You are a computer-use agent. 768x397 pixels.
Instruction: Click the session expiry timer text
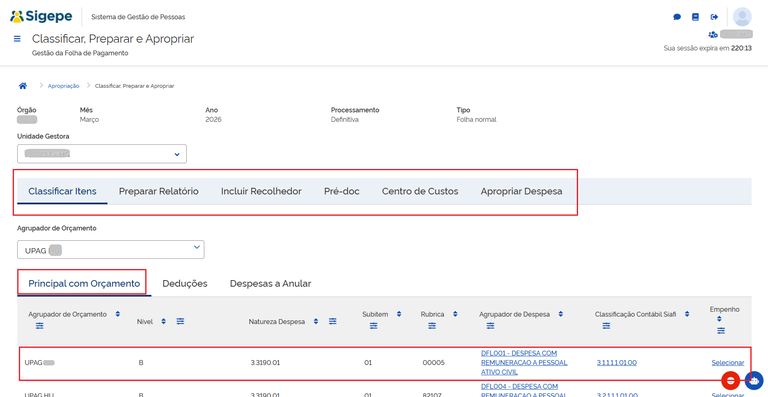[x=708, y=48]
